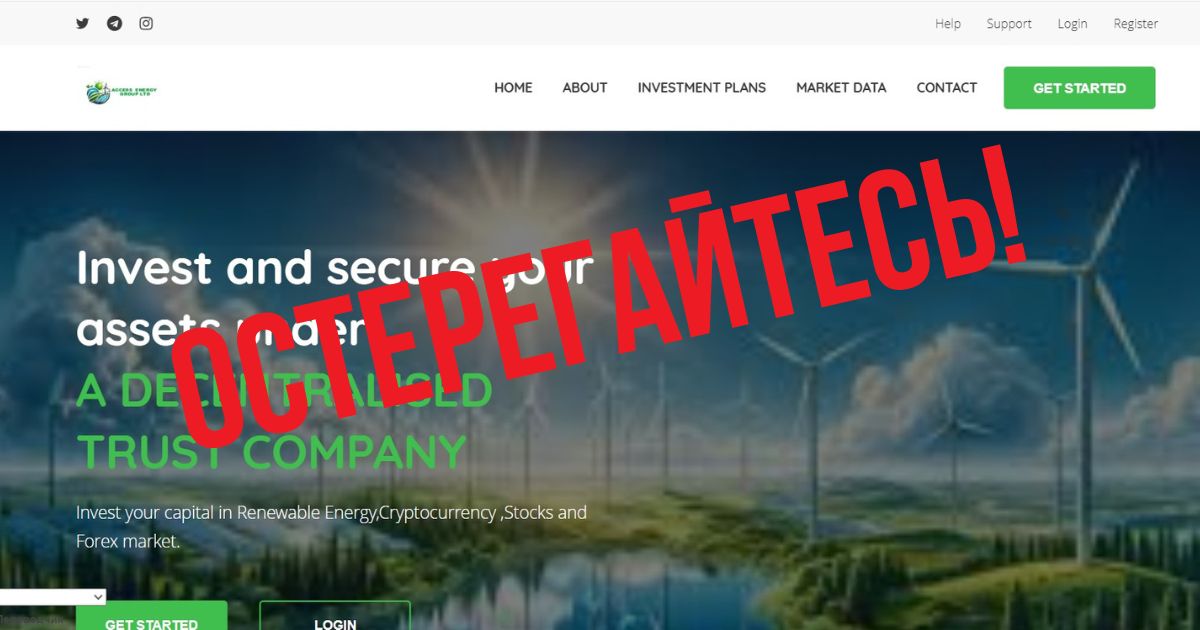Open the language selector dropdown at bottom-left

coord(53,597)
